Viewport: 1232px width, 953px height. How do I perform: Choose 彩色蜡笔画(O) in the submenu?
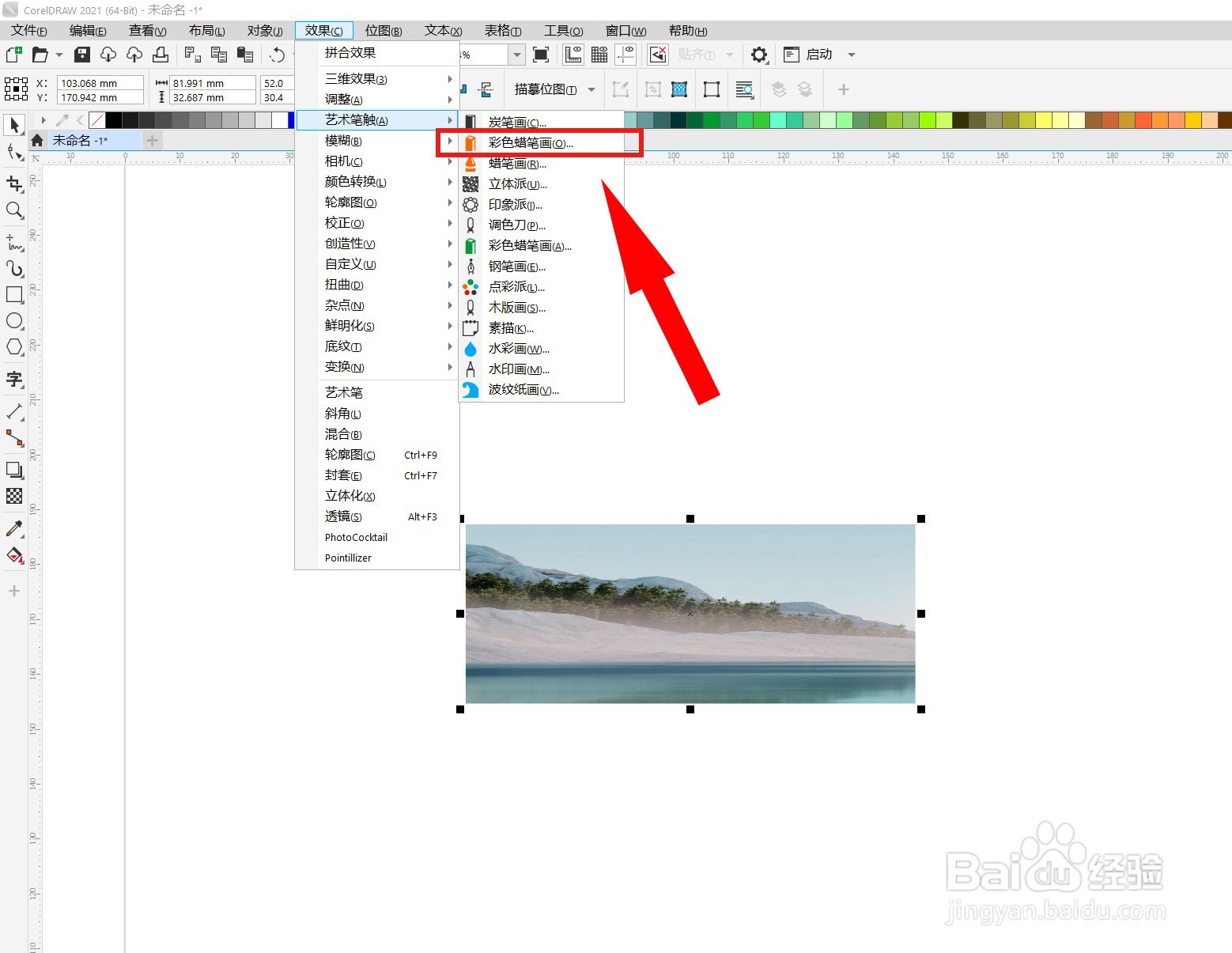542,143
